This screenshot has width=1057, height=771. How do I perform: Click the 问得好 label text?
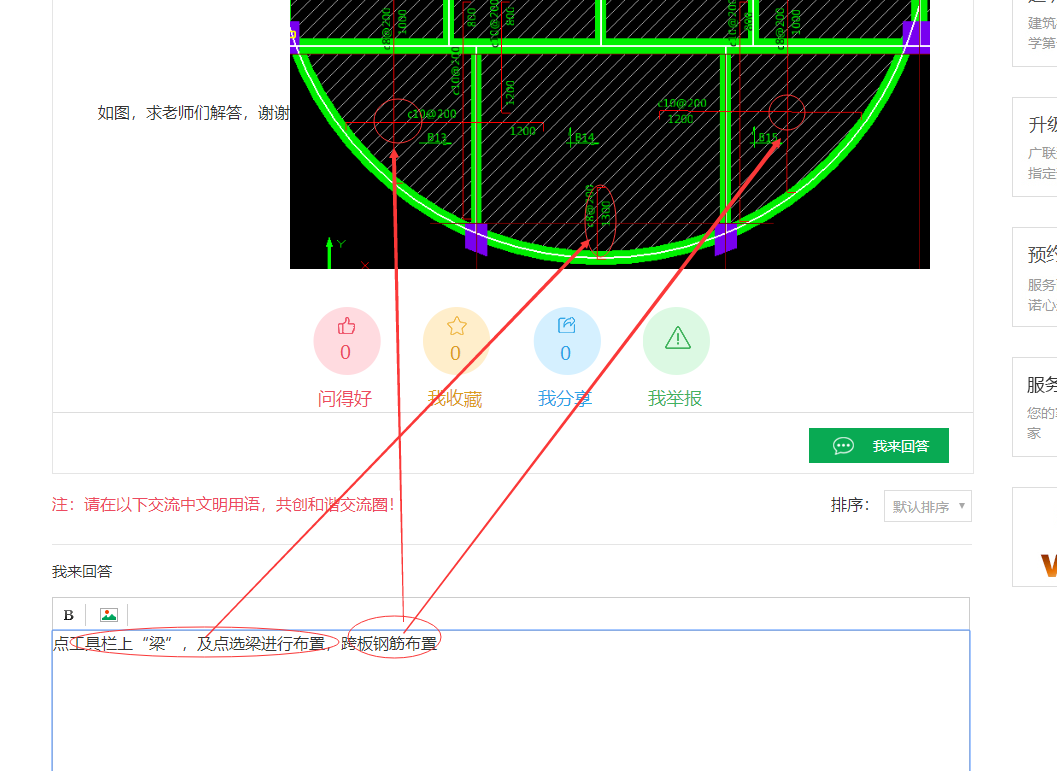[344, 398]
